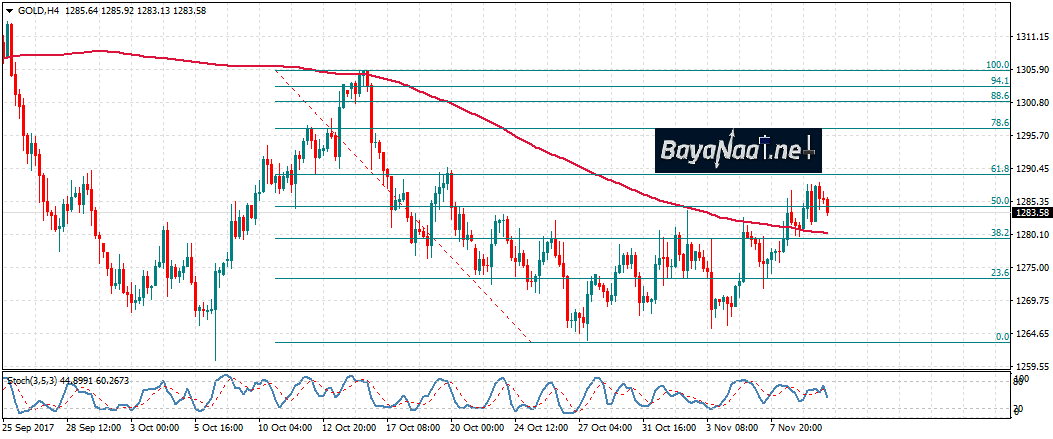Viewport: 1053px width, 439px height.
Task: Select the 0.0 Fibonacci level label
Action: point(1002,337)
